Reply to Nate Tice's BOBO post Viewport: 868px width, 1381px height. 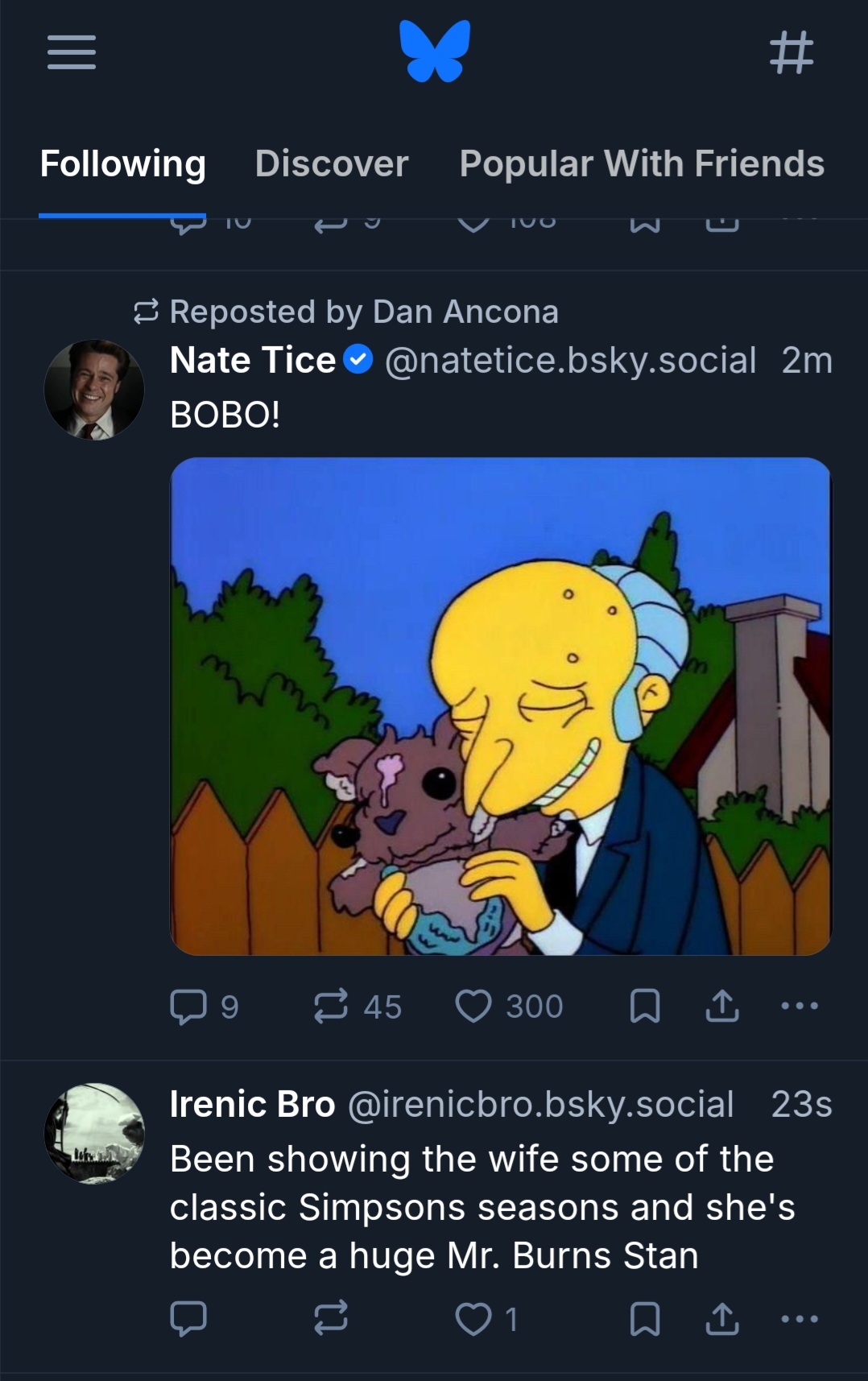click(188, 1007)
